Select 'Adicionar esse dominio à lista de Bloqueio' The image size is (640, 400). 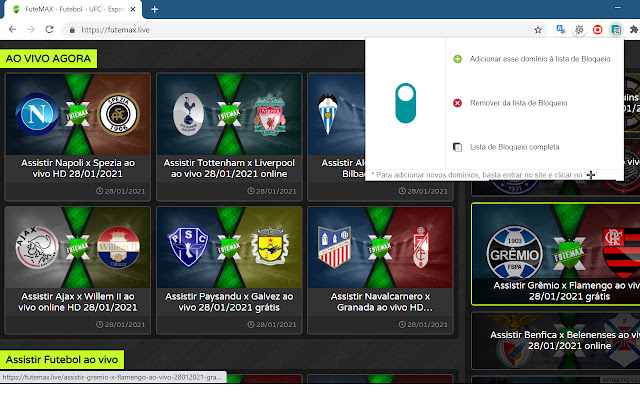[x=540, y=59]
